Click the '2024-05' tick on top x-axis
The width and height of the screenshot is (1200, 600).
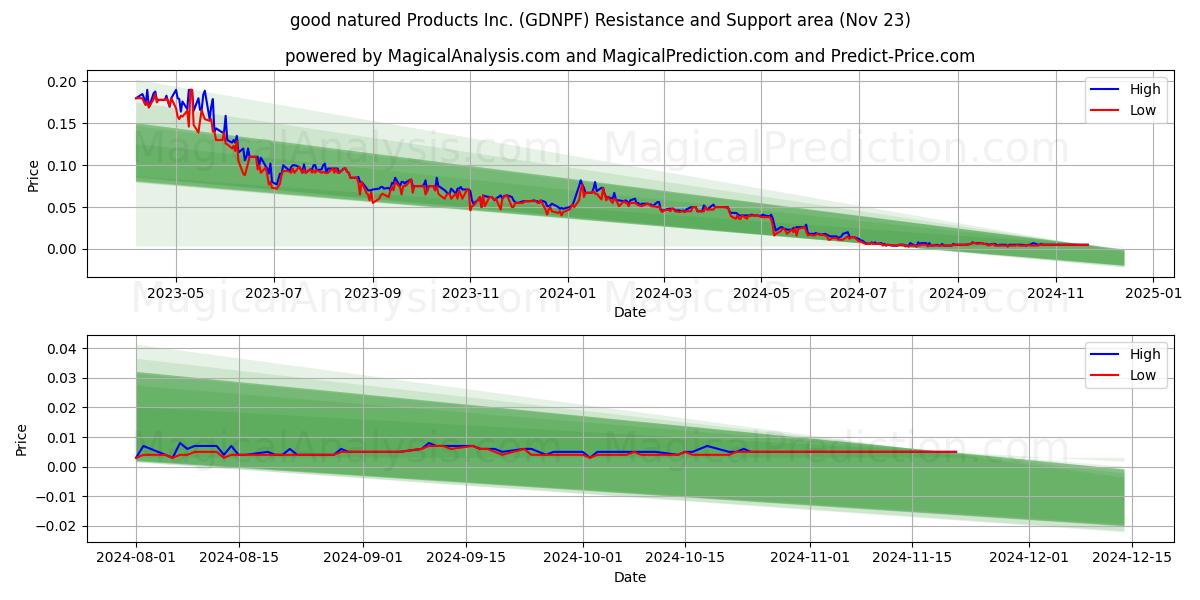point(761,293)
